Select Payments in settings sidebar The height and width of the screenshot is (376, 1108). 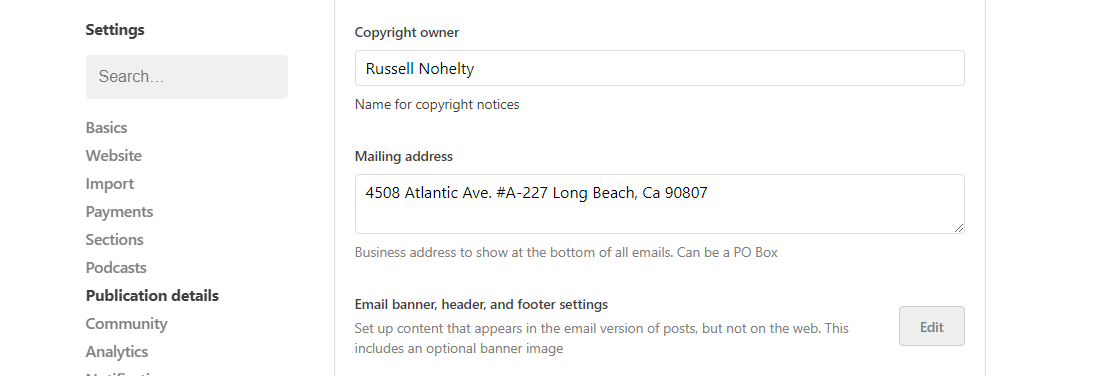click(119, 211)
